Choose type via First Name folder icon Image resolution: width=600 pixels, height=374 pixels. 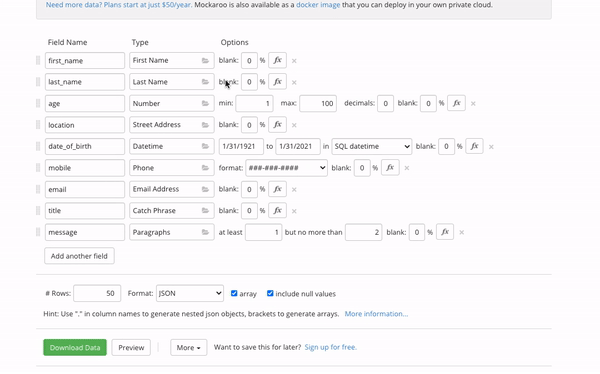point(205,60)
